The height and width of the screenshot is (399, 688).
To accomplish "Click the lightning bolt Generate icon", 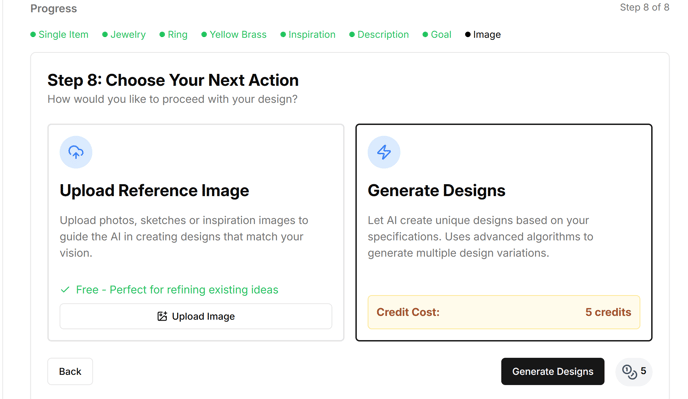I will tap(384, 152).
